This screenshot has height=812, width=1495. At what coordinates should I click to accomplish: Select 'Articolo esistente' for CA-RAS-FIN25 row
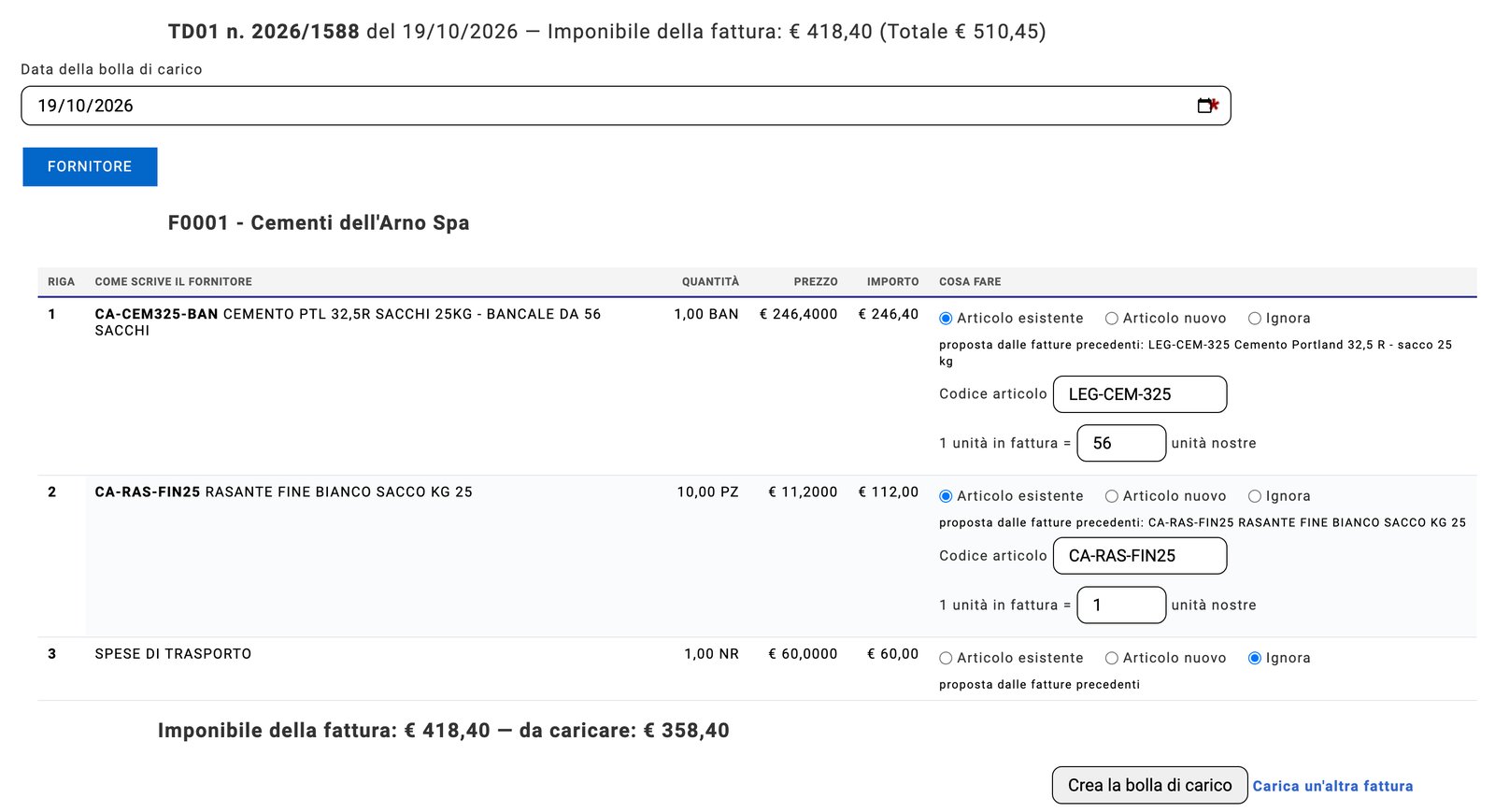tap(946, 496)
